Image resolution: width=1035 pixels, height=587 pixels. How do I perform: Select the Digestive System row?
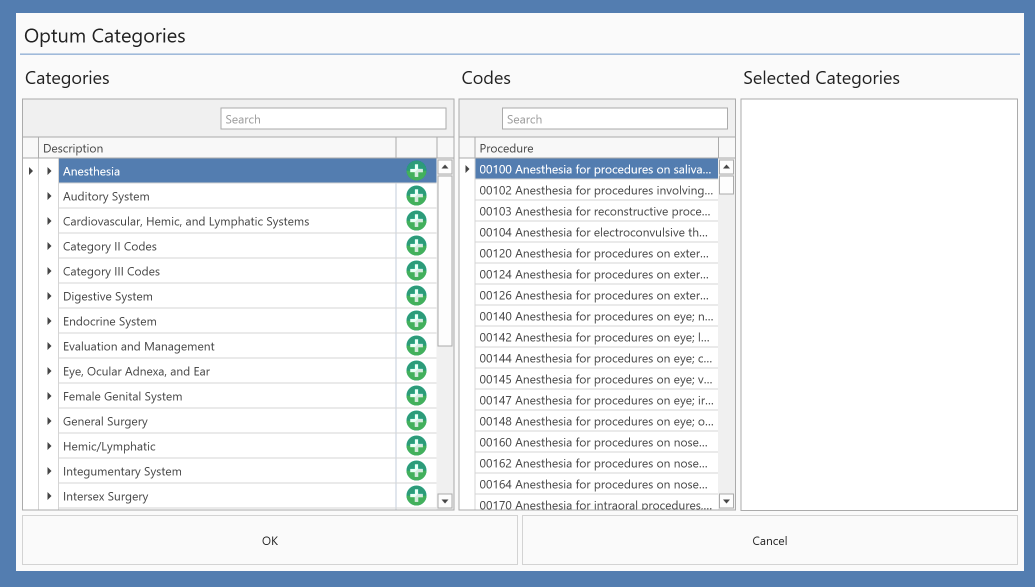coord(227,296)
